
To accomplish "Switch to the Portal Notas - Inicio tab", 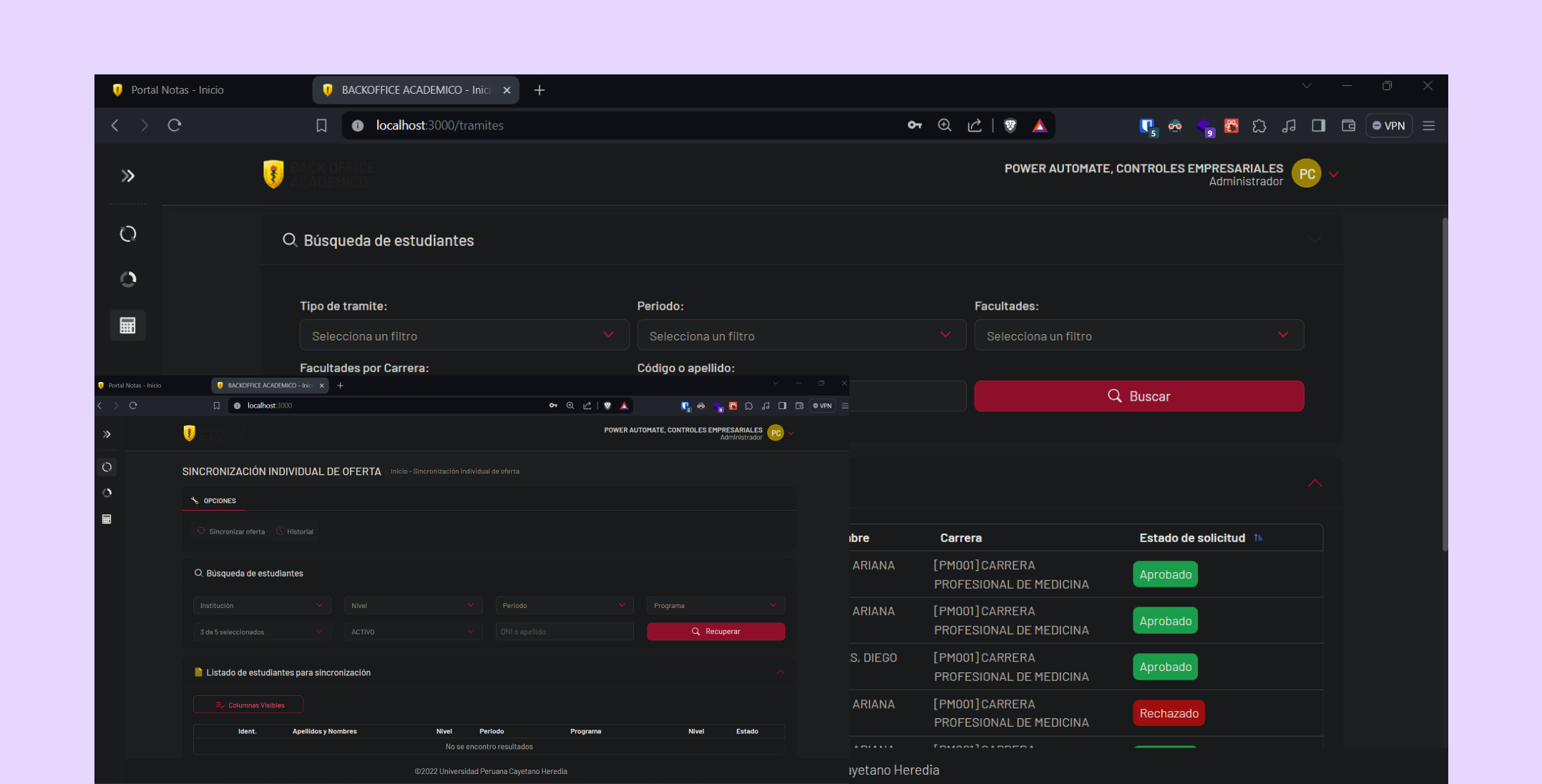I will point(177,90).
